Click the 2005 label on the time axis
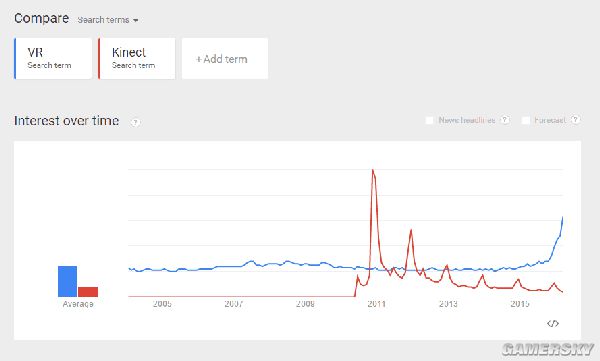The height and width of the screenshot is (361, 600). 162,304
